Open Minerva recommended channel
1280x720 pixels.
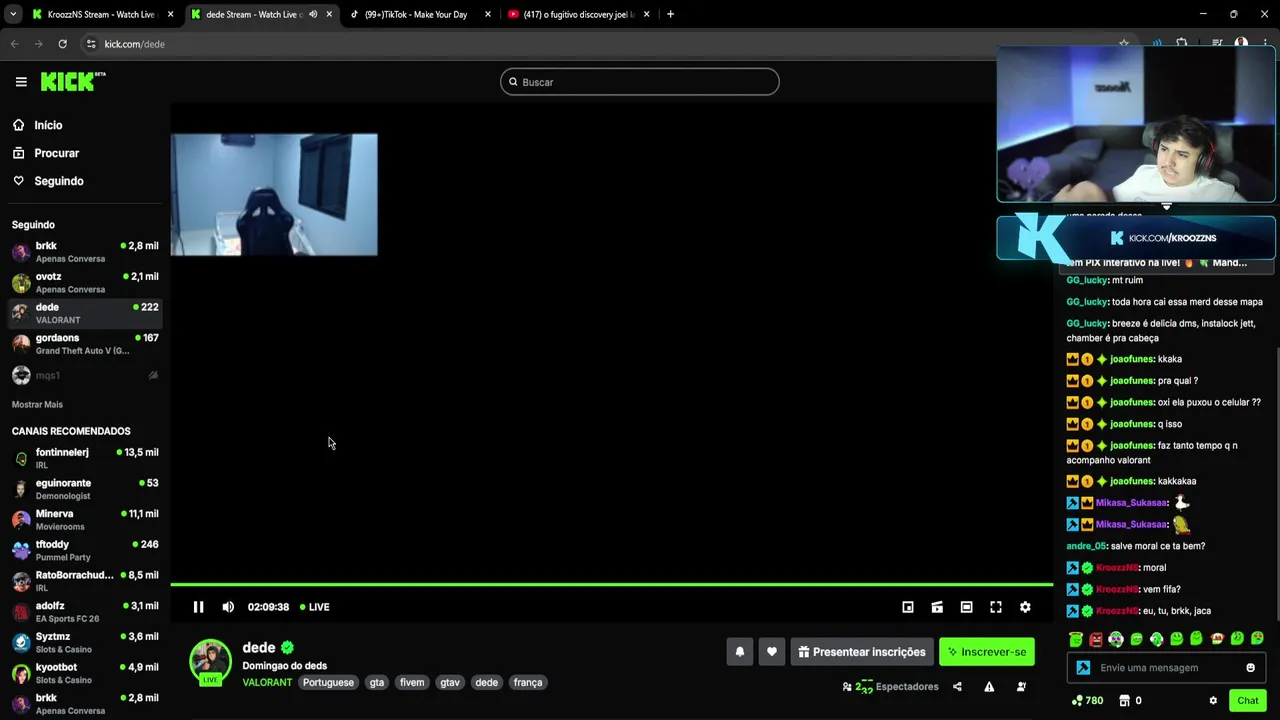(x=85, y=520)
